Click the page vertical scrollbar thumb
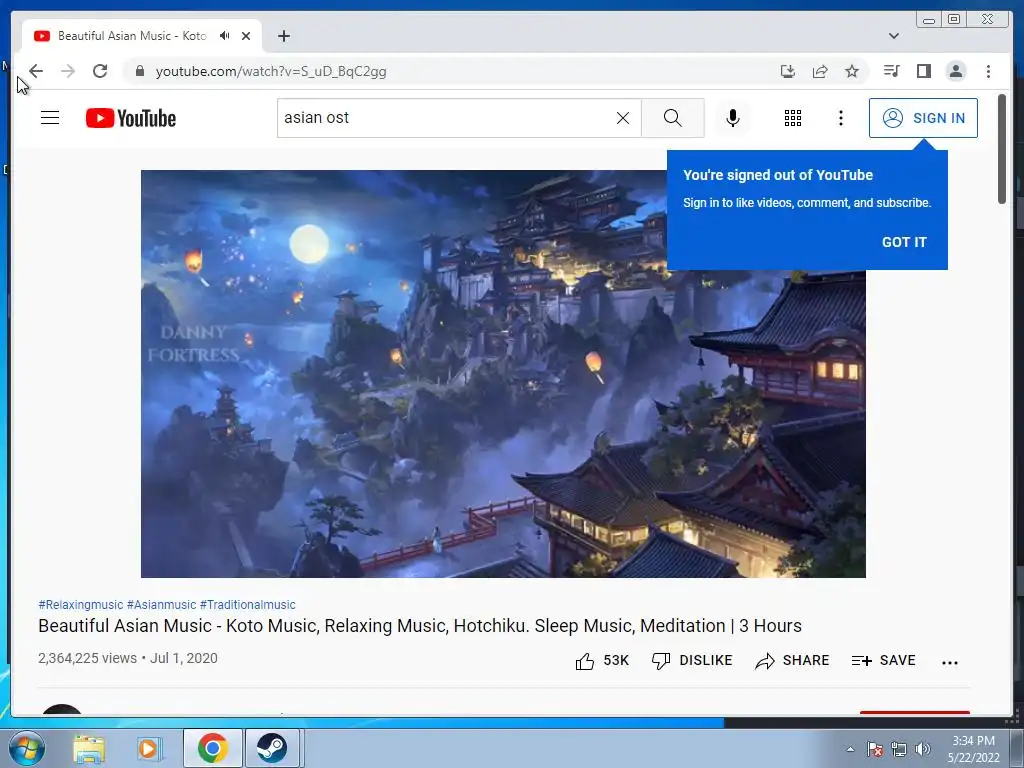The image size is (1024, 768). (1002, 150)
